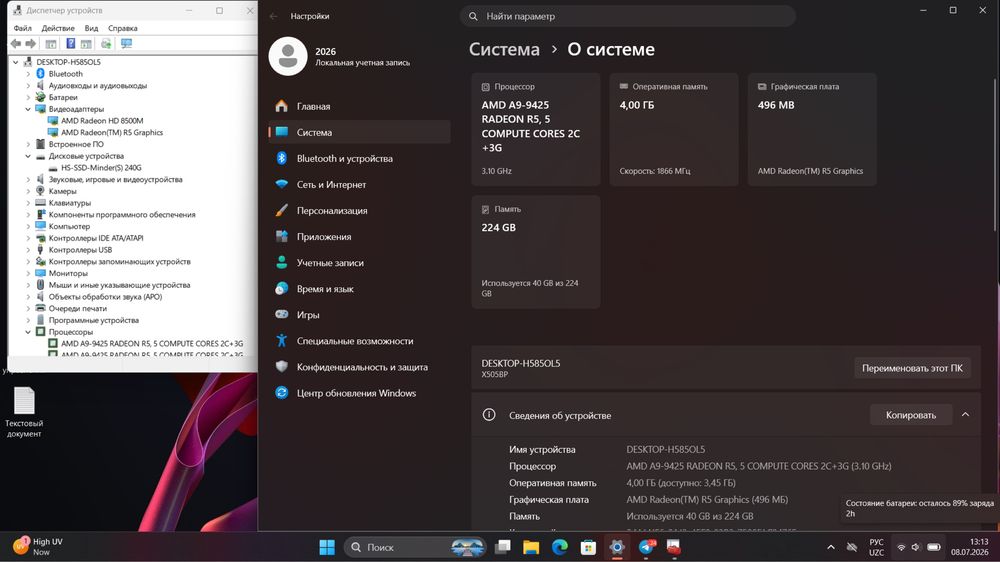Open Сеть и Интернет settings

pos(360,185)
